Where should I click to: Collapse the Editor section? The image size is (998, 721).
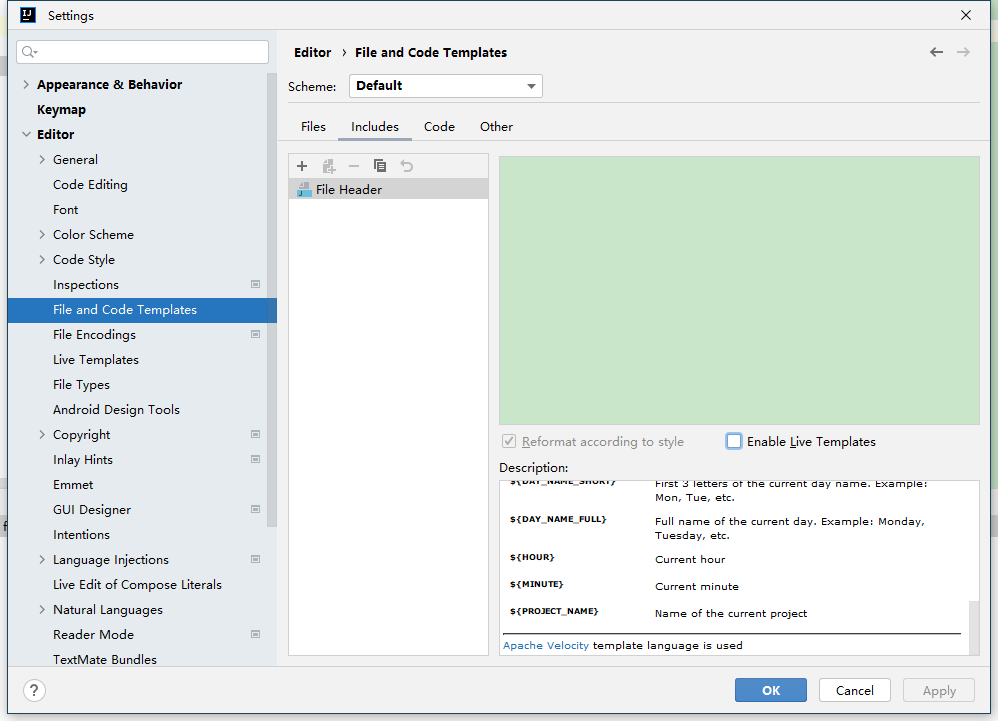(26, 134)
